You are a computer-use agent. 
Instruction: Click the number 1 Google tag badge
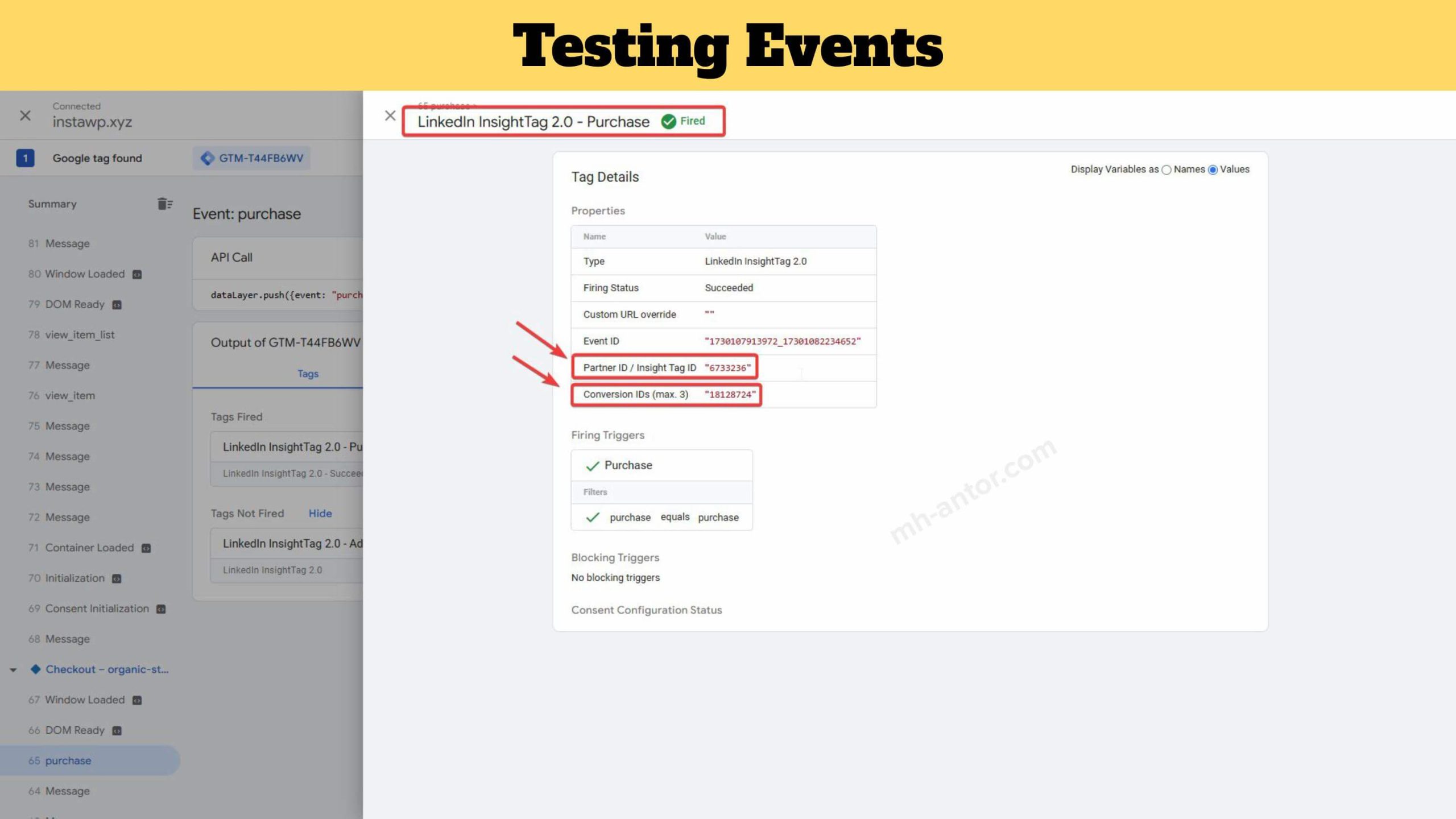tap(25, 158)
